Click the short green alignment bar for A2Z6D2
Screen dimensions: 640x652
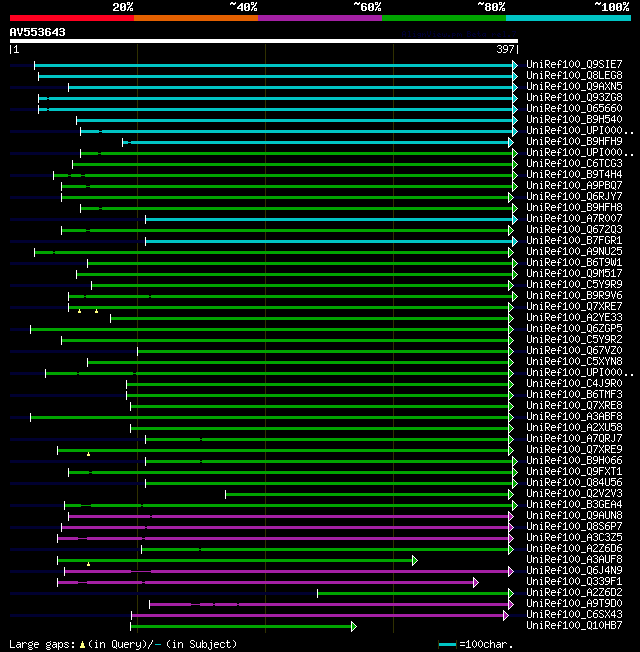tap(413, 593)
